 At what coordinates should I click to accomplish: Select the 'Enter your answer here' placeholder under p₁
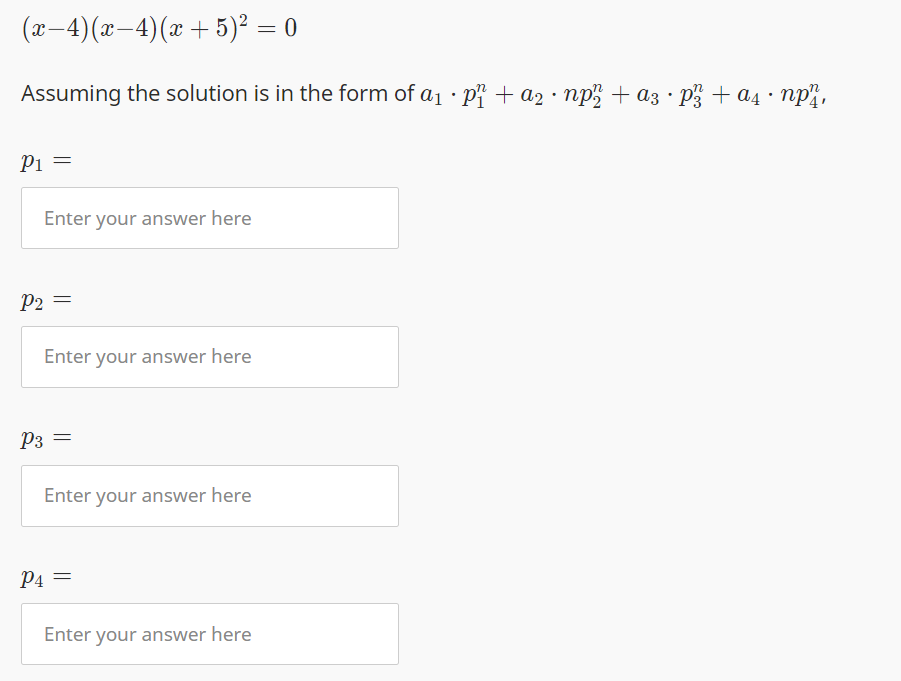click(146, 218)
